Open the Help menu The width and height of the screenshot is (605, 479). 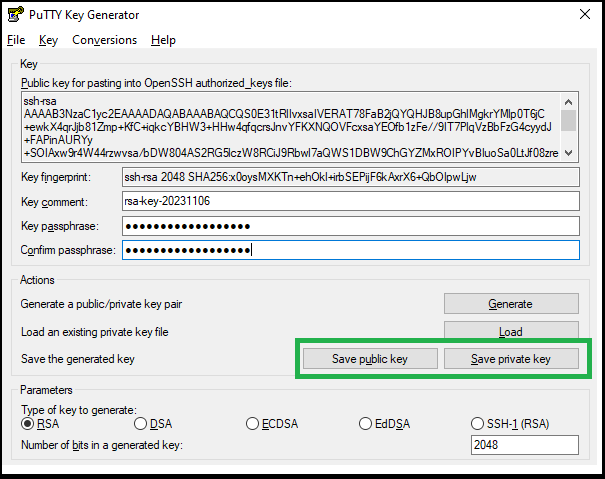tap(163, 40)
